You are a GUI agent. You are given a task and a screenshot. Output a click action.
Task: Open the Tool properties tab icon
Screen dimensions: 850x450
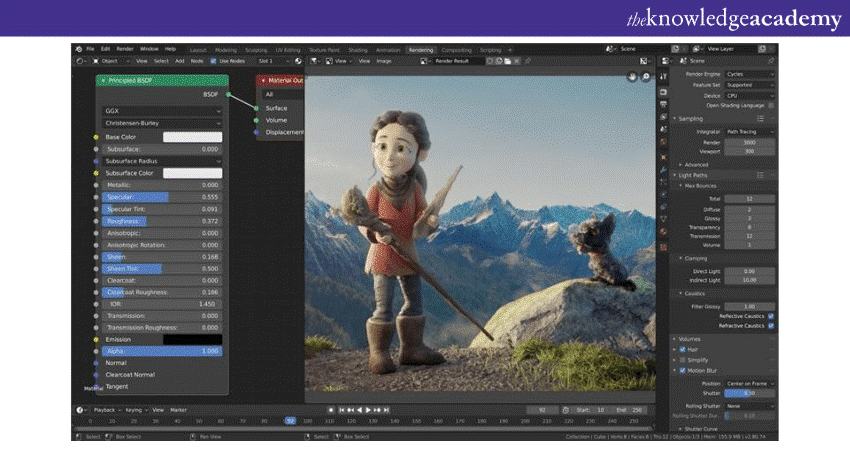pos(662,75)
